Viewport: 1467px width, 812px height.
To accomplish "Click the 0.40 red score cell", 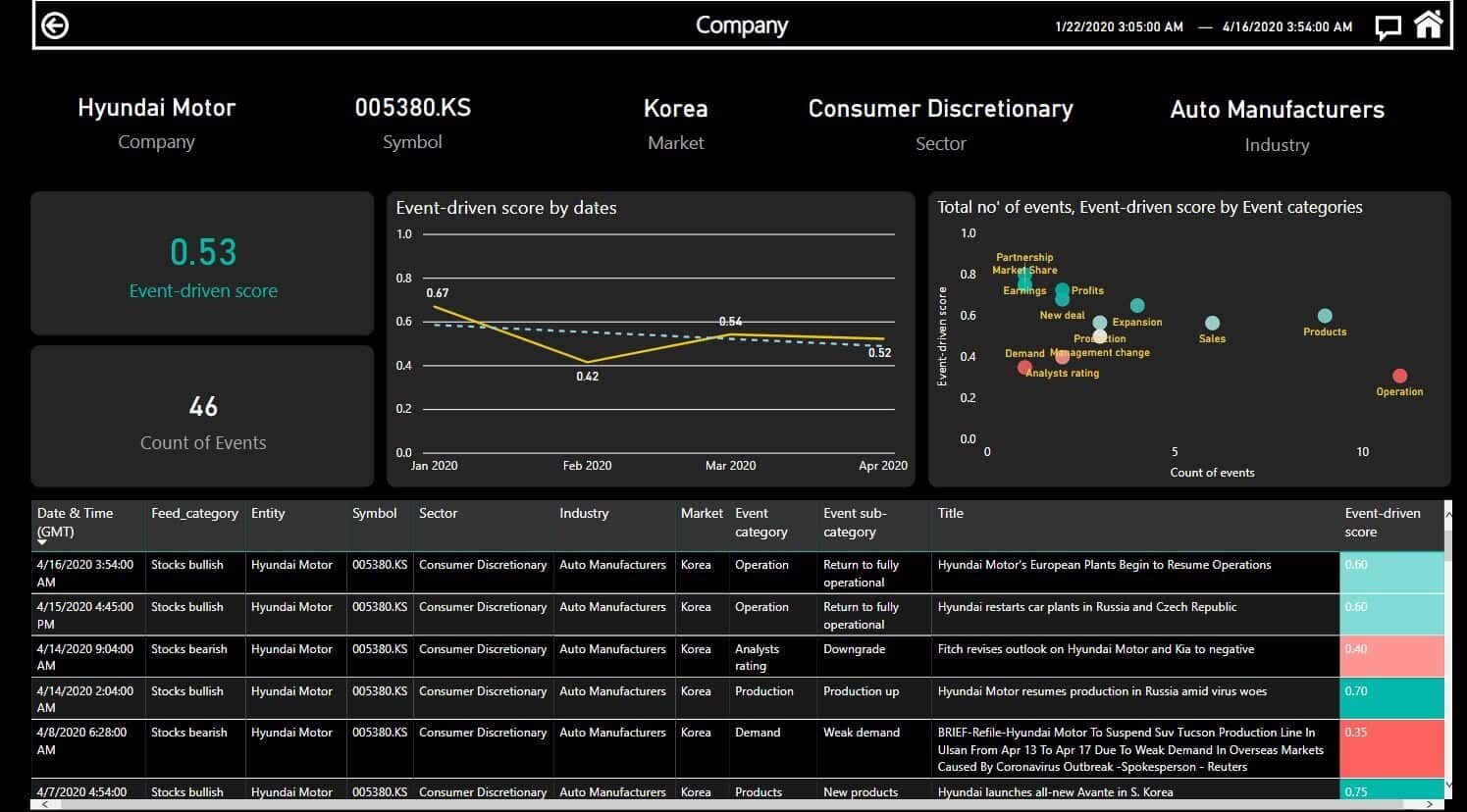I will coord(1391,656).
